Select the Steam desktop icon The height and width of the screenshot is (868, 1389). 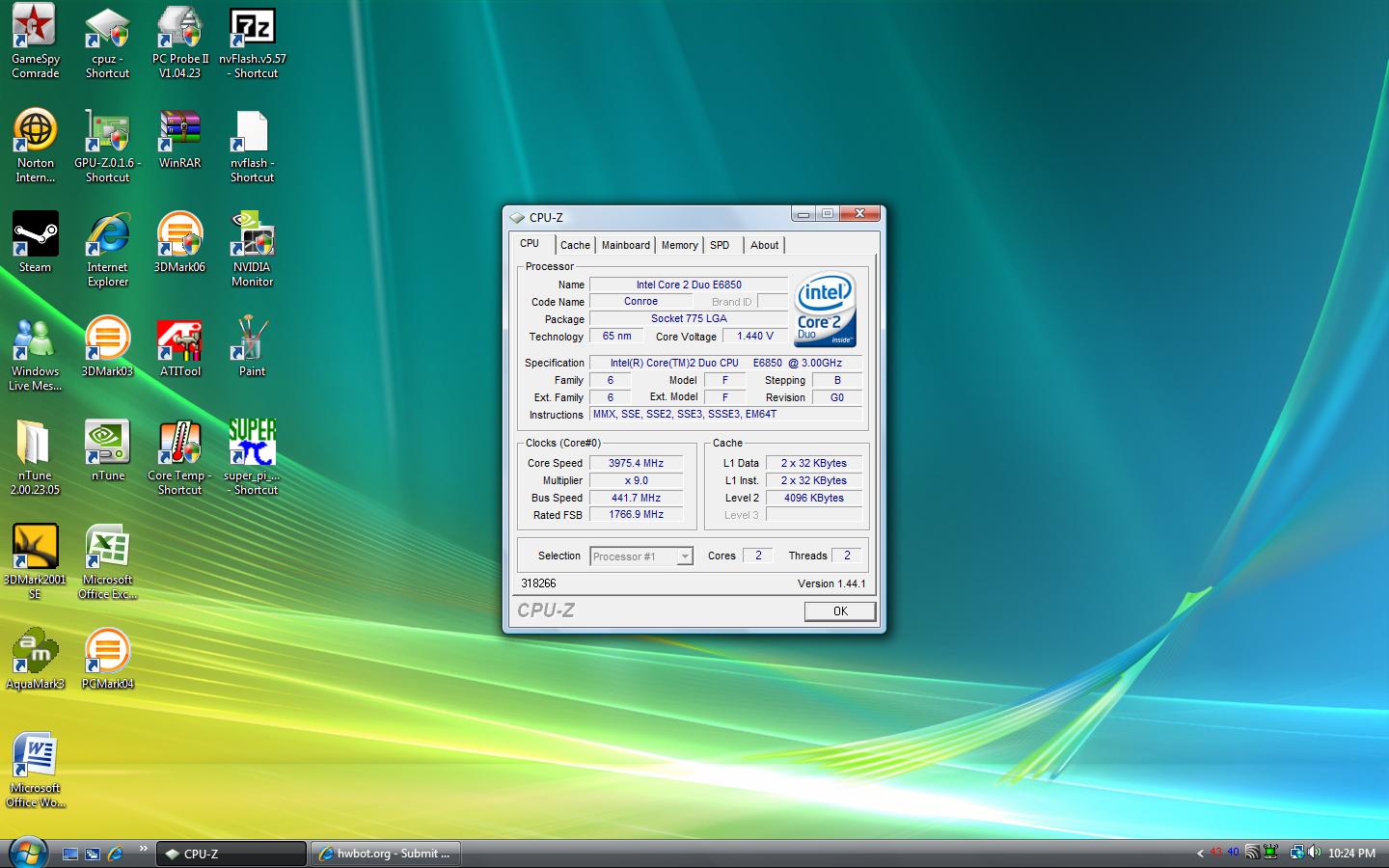coord(35,242)
